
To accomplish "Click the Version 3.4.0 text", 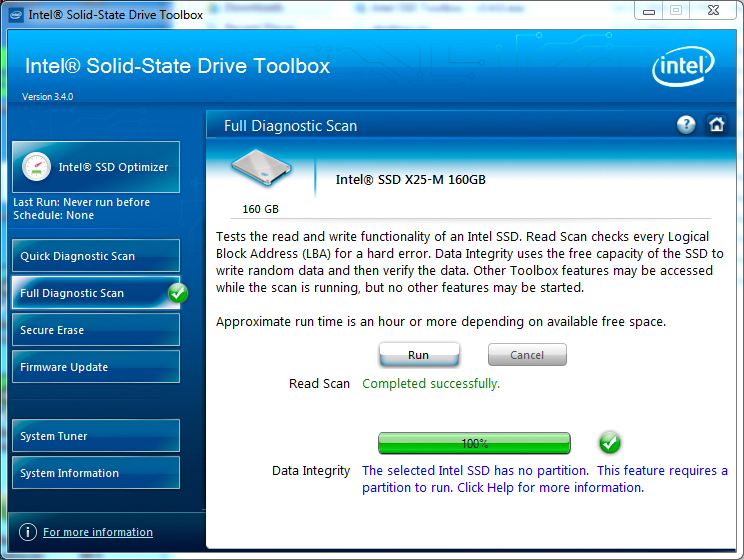I will (x=47, y=96).
